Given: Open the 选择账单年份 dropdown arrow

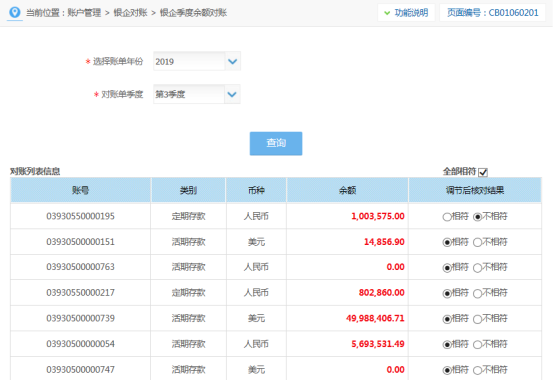Looking at the screenshot, I should (x=232, y=61).
